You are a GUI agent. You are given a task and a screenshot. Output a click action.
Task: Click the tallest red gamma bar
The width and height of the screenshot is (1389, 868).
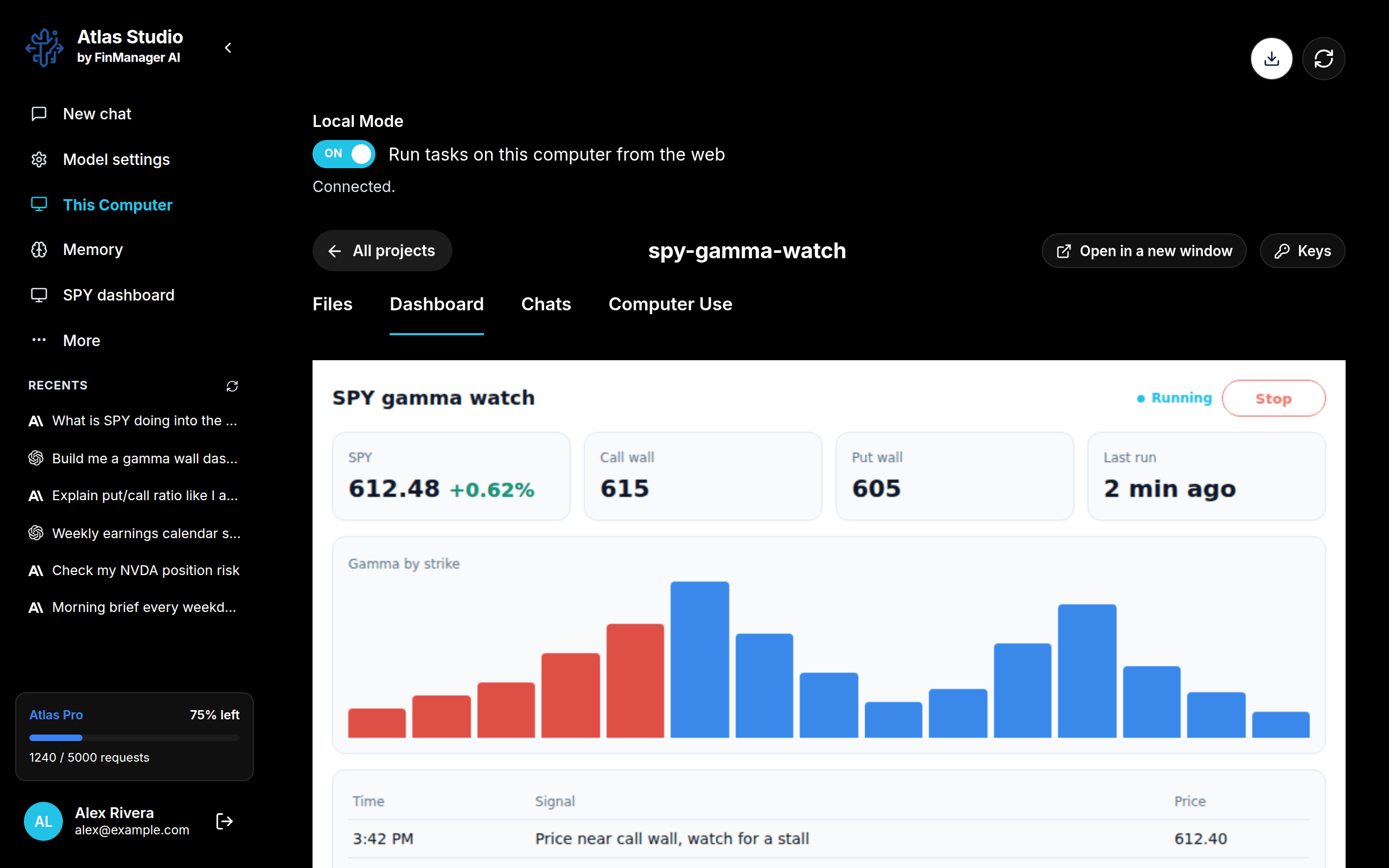point(635,681)
